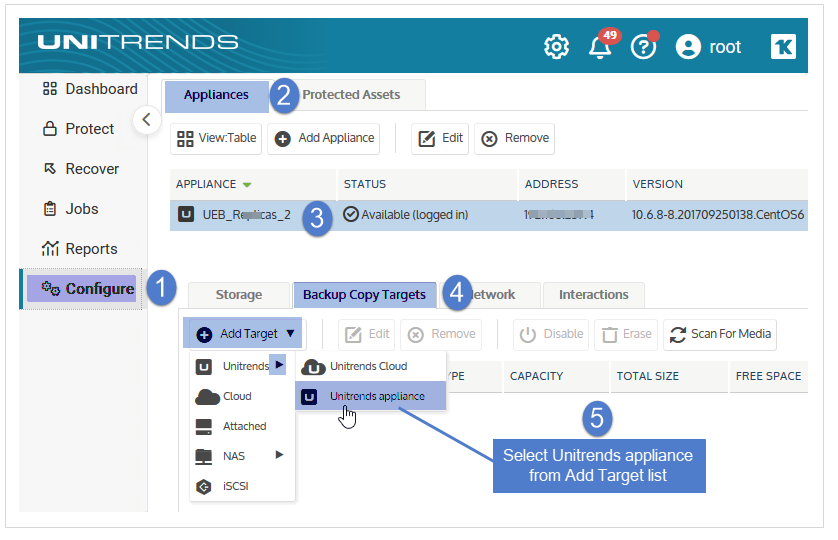This screenshot has height=540, width=838.
Task: Open the notifications bell with 49 alerts
Action: (x=601, y=45)
